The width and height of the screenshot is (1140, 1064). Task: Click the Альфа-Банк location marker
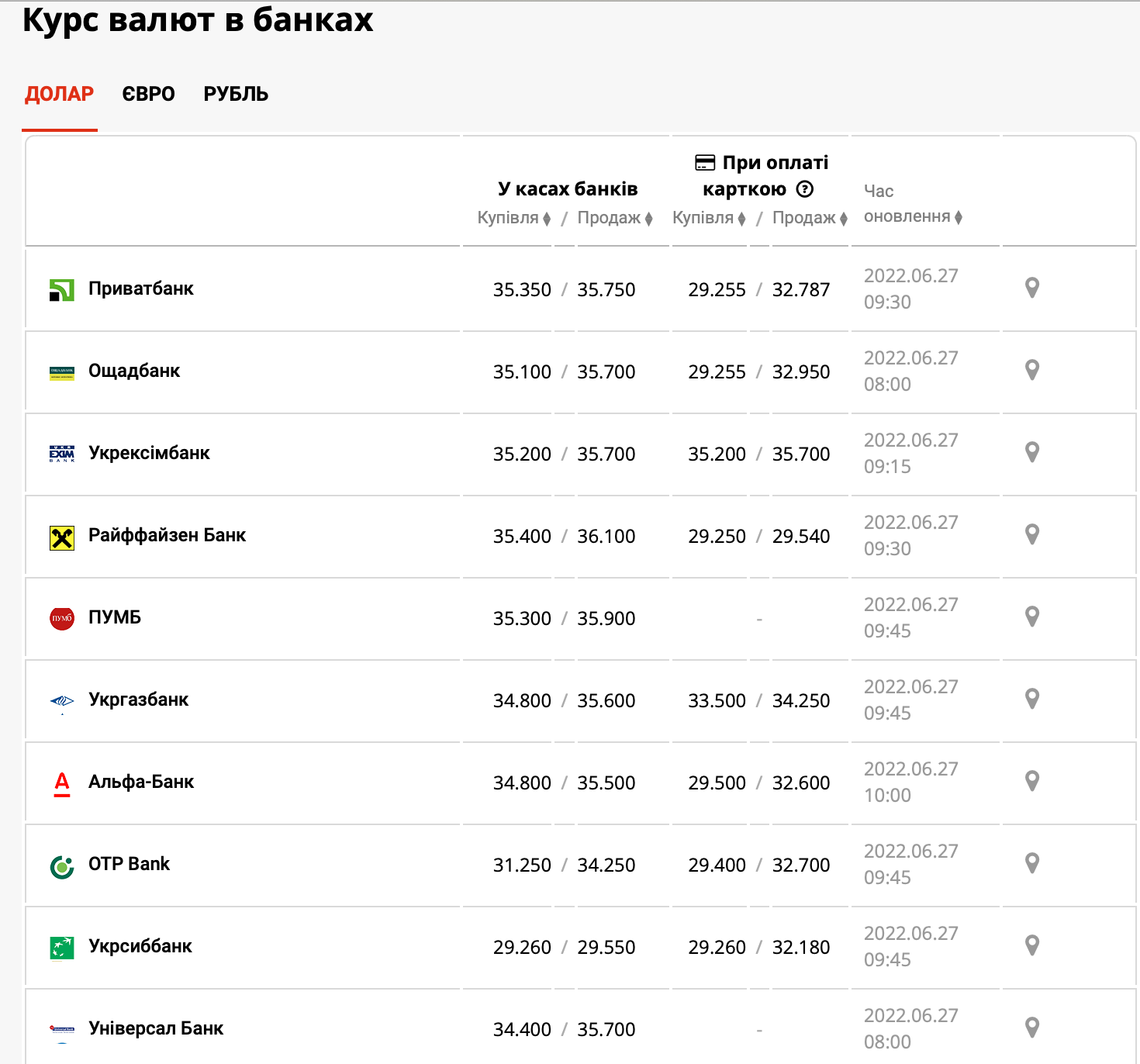pos(1031,781)
